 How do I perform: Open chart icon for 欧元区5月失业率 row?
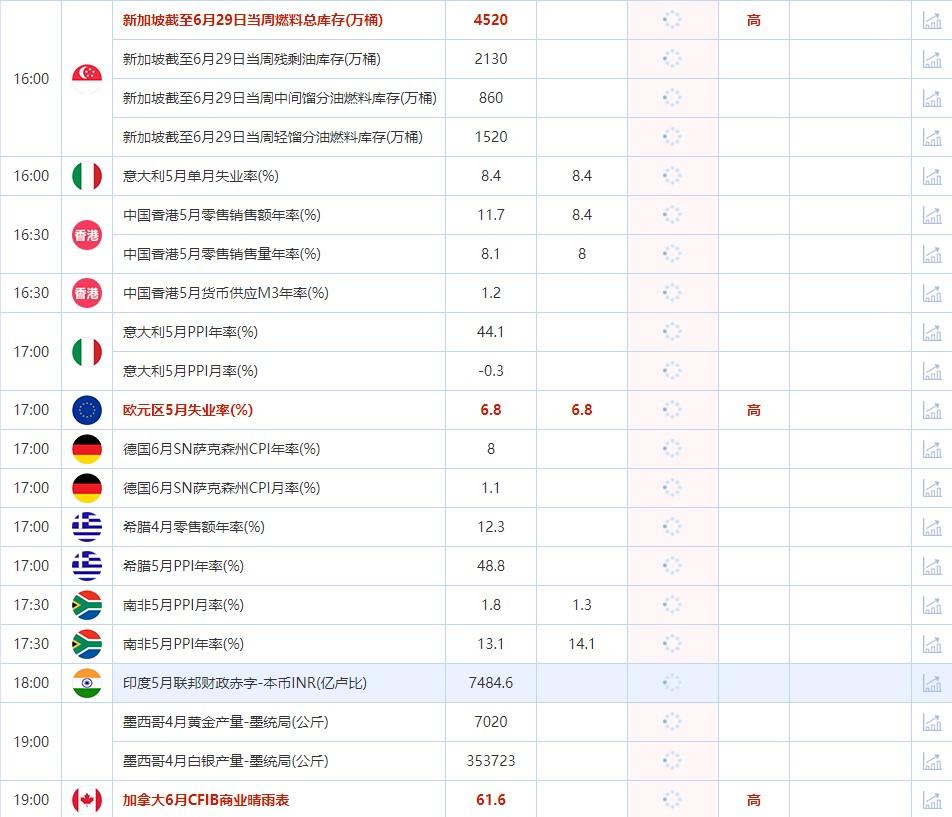(x=931, y=410)
